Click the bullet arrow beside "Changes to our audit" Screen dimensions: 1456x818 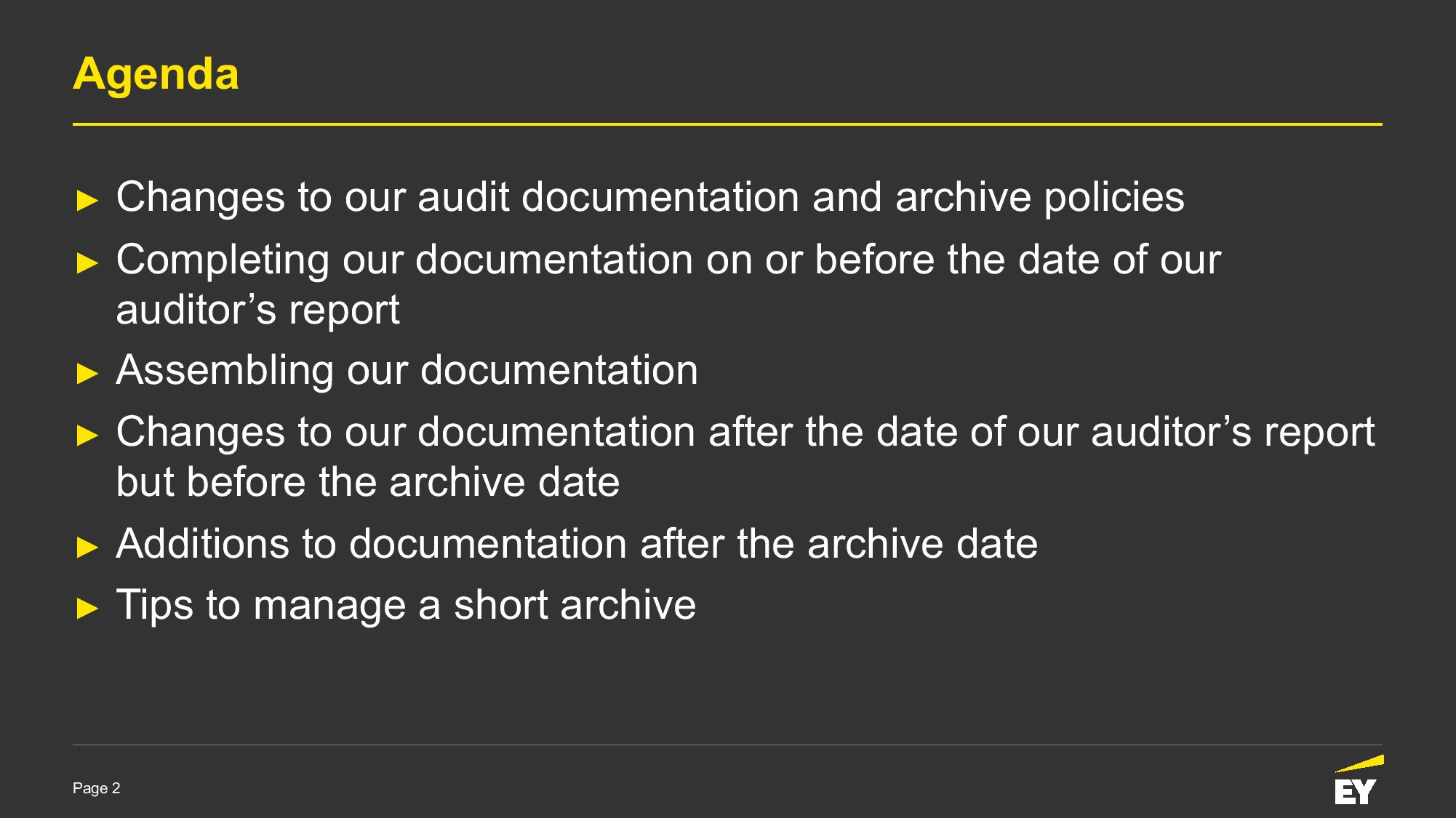click(x=87, y=201)
